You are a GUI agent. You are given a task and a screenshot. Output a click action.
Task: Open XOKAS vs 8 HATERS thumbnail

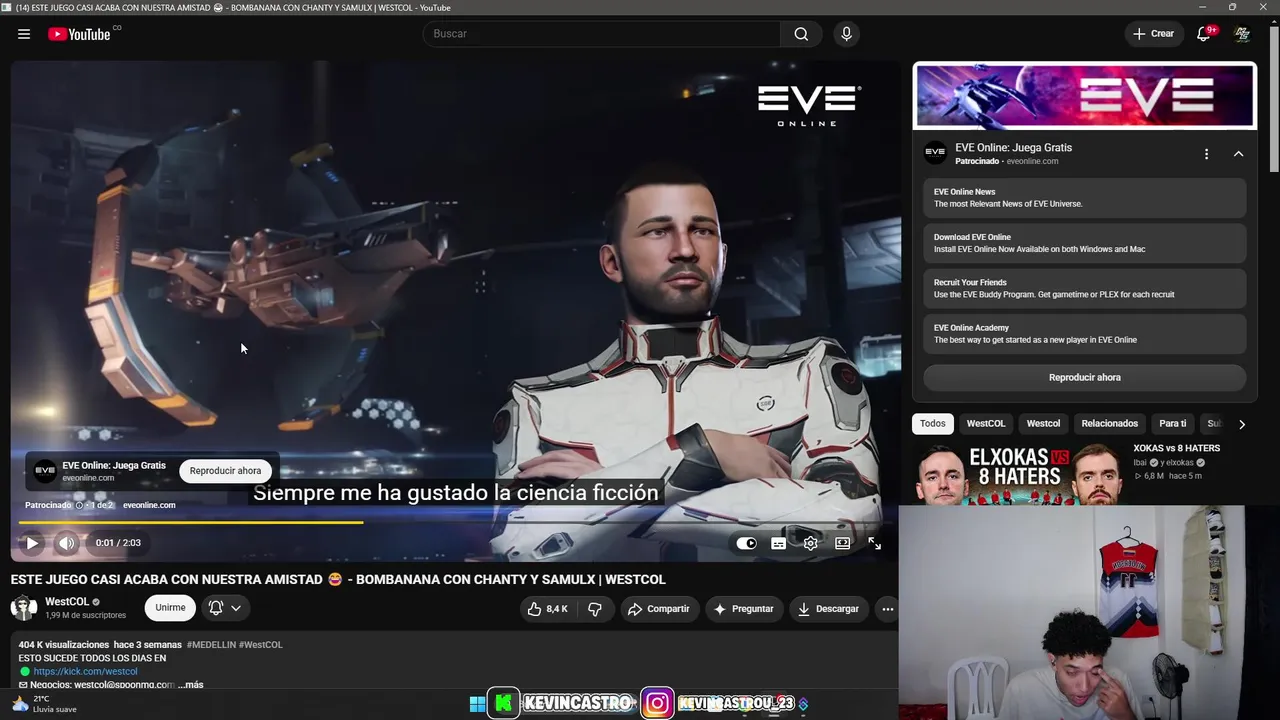pos(1018,475)
